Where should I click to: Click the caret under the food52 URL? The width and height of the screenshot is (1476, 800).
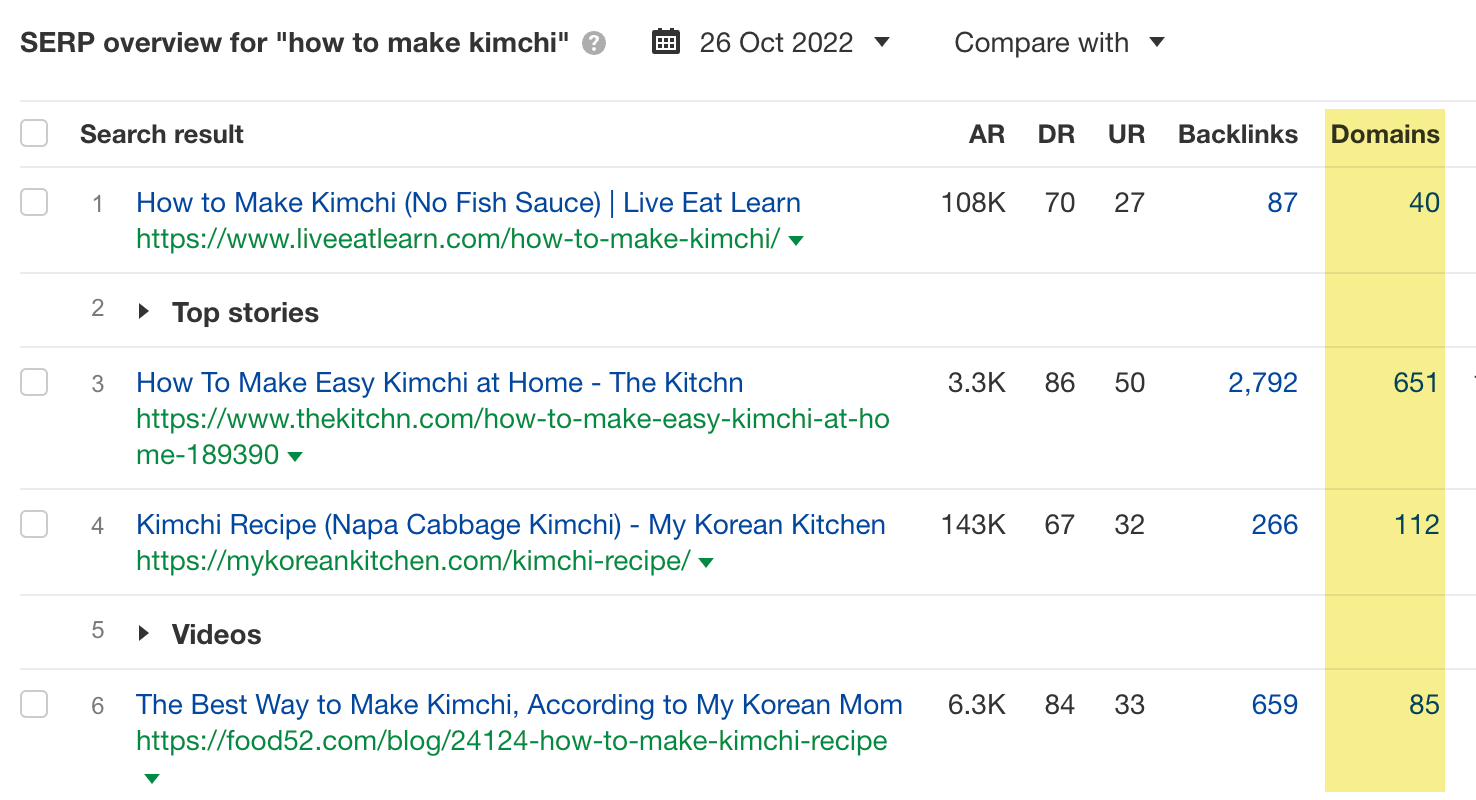[150, 778]
